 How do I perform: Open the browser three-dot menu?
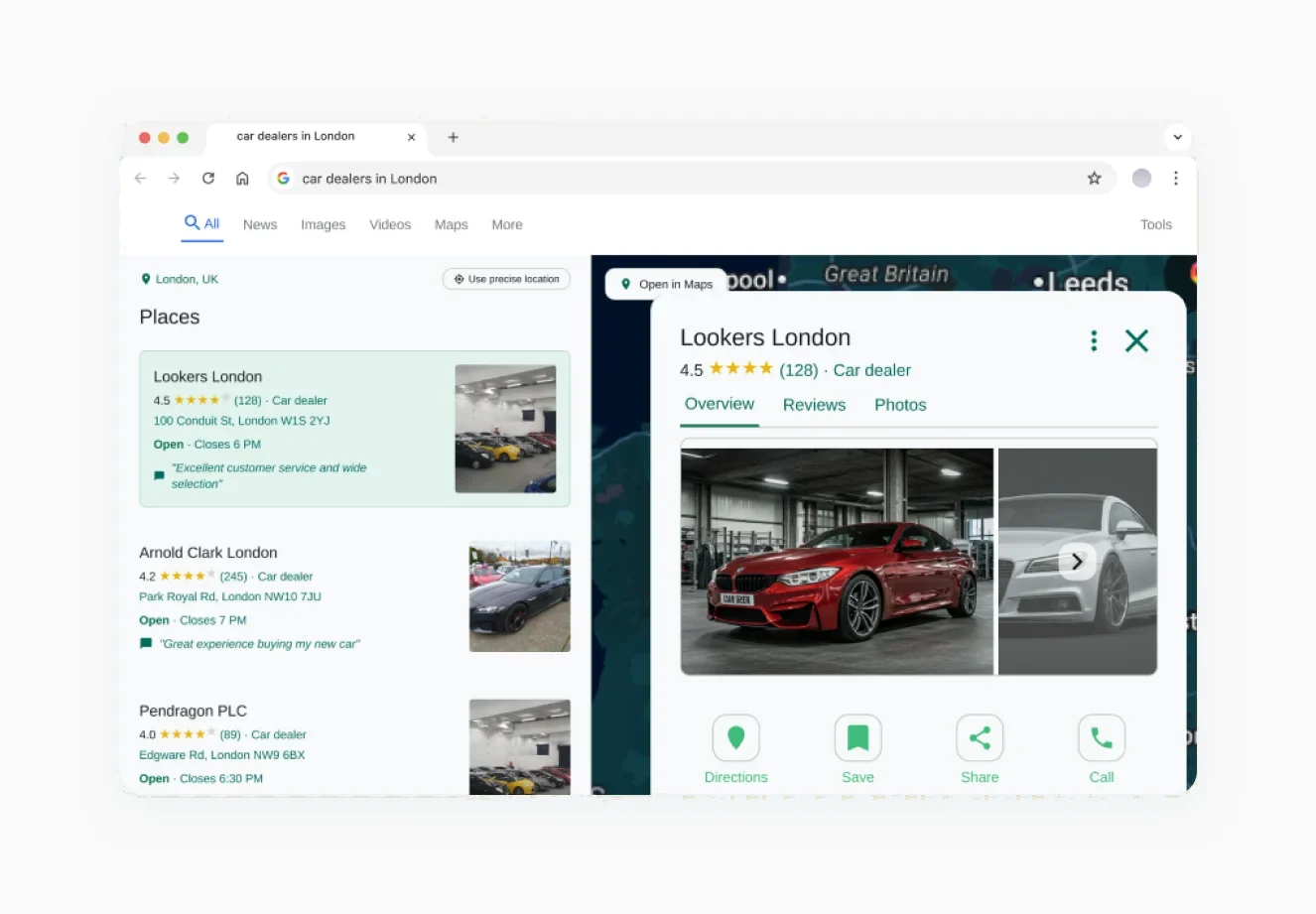click(1176, 179)
